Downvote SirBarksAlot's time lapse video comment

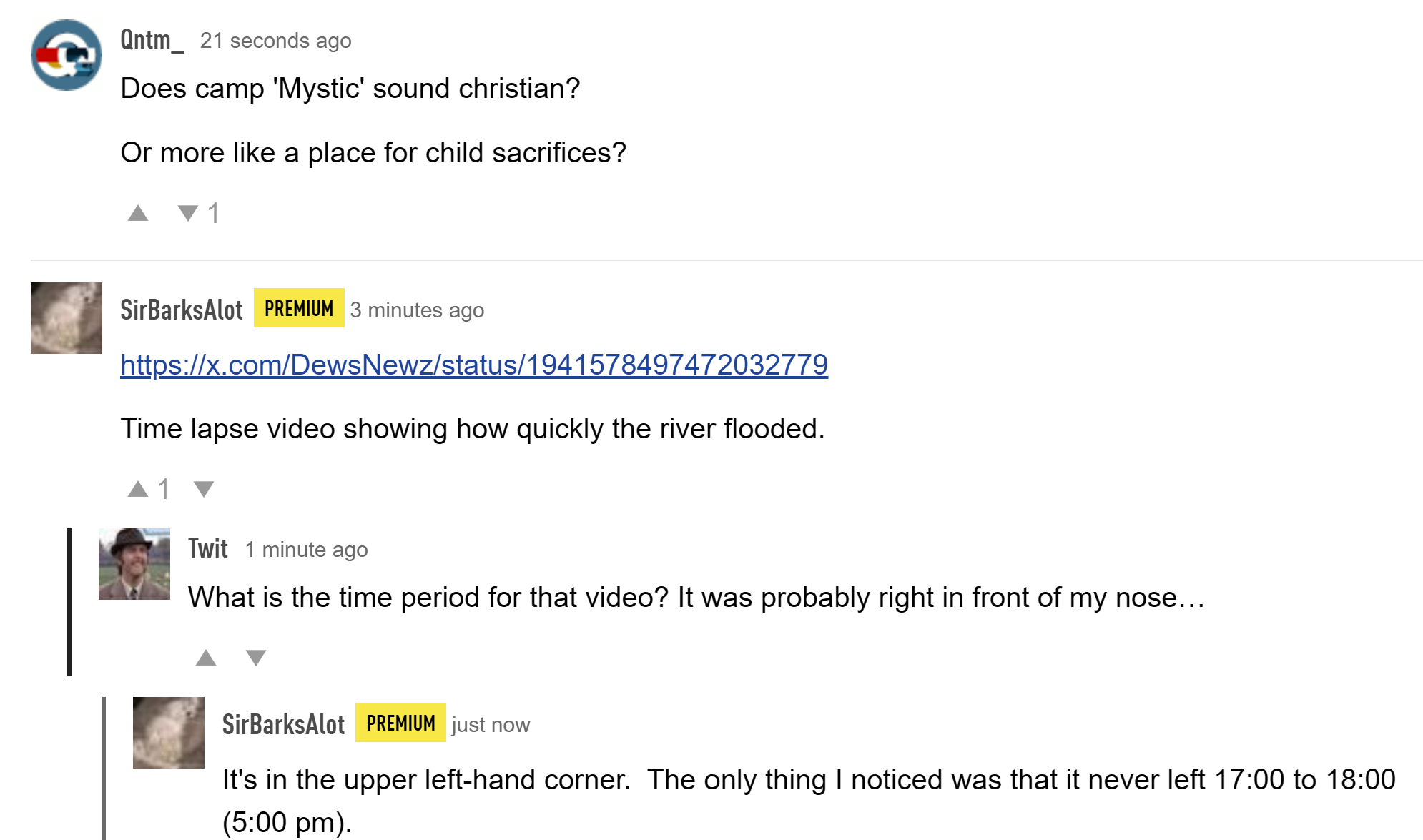click(204, 489)
